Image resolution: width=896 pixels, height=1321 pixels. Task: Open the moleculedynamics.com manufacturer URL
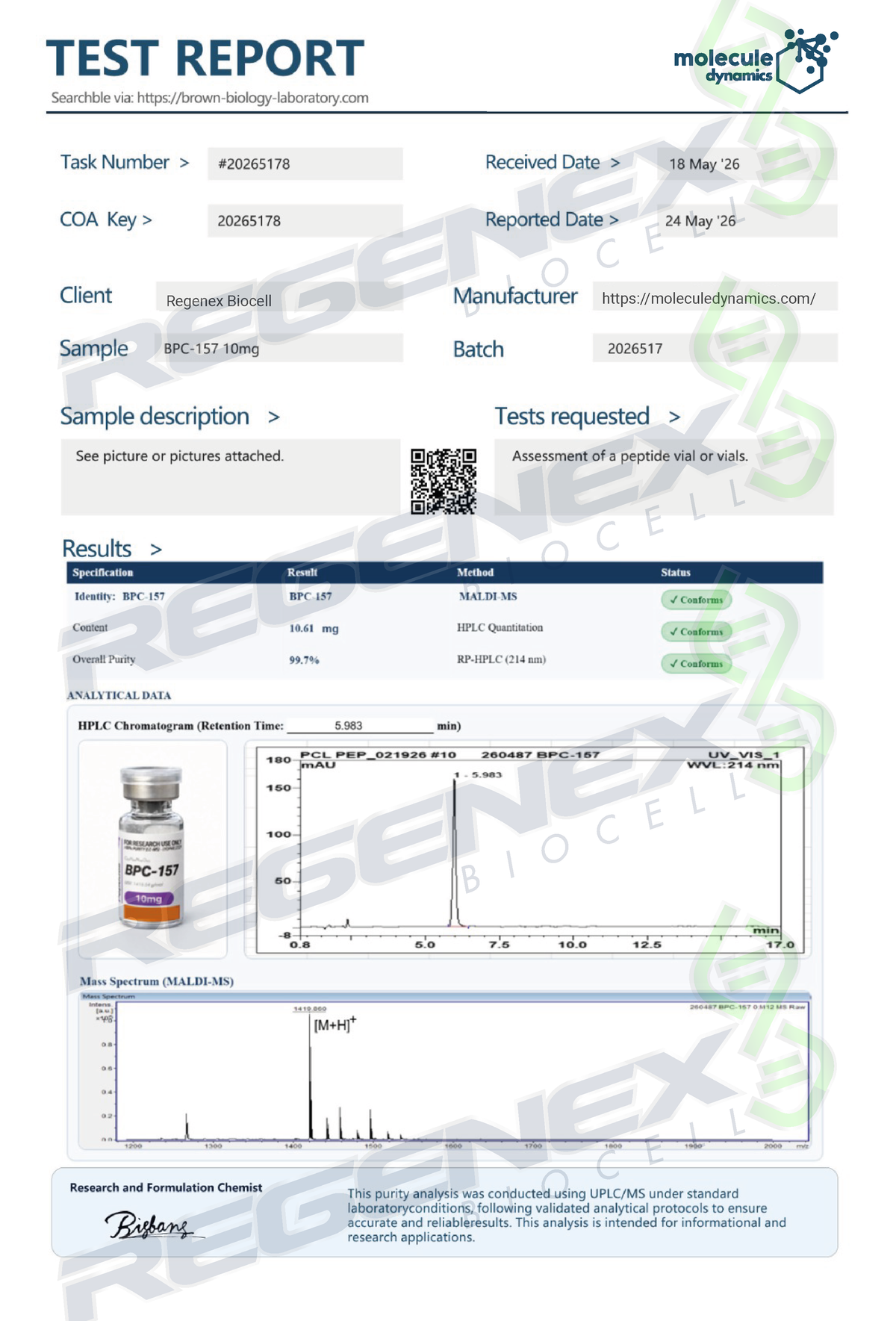pos(709,299)
